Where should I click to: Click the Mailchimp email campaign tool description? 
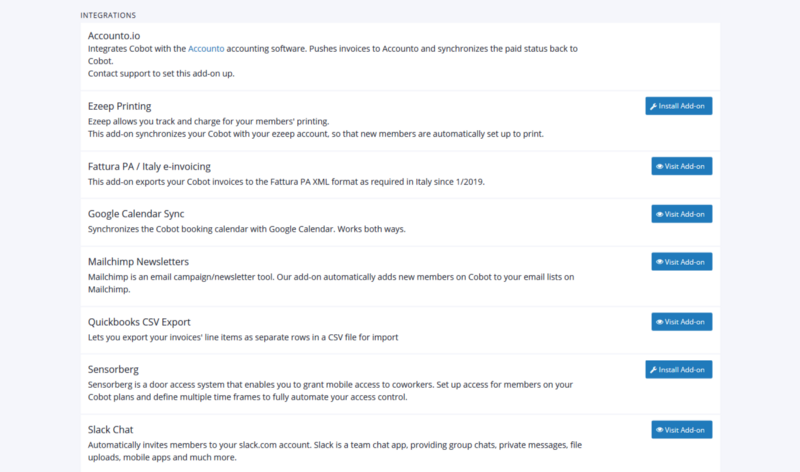(x=331, y=283)
